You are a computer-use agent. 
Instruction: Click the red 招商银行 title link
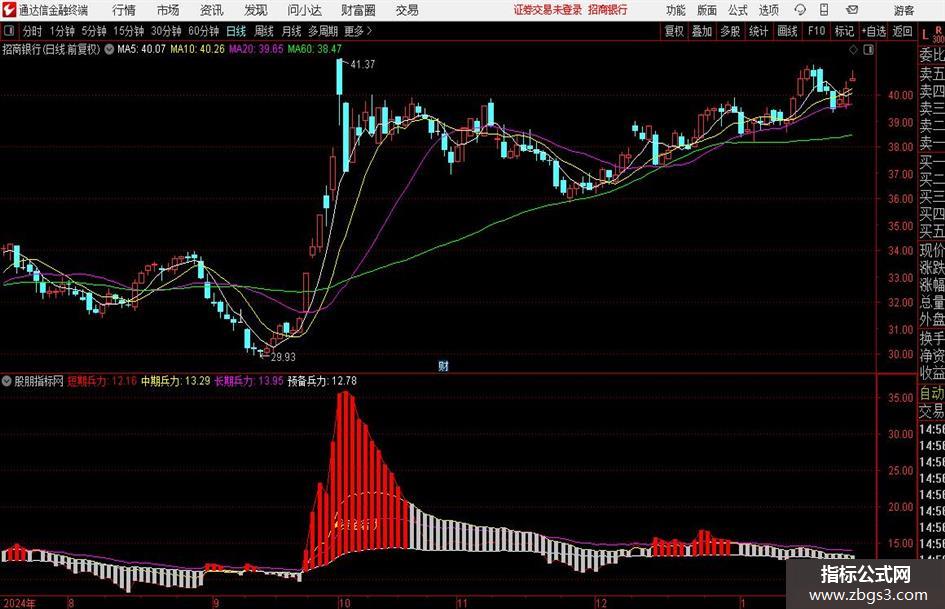click(x=608, y=10)
